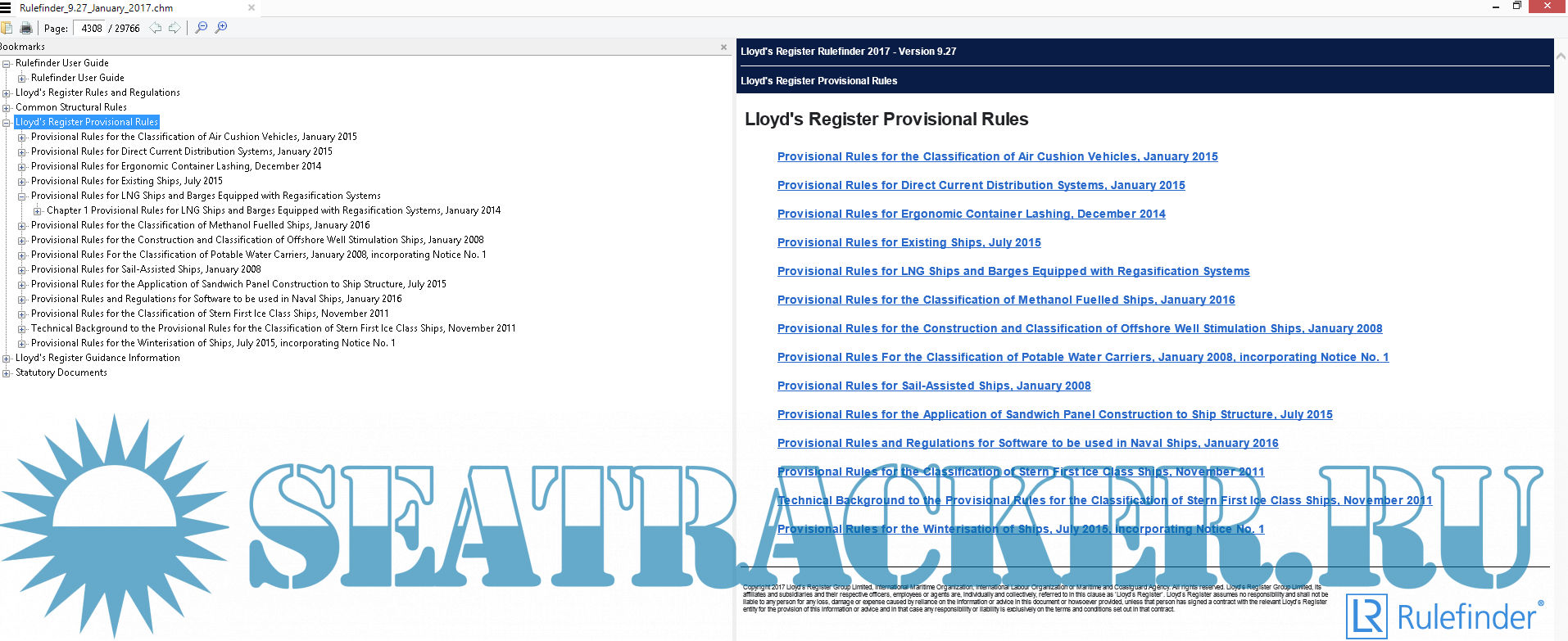Go to previous page with left arrow
The width and height of the screenshot is (1568, 641).
coord(155,28)
